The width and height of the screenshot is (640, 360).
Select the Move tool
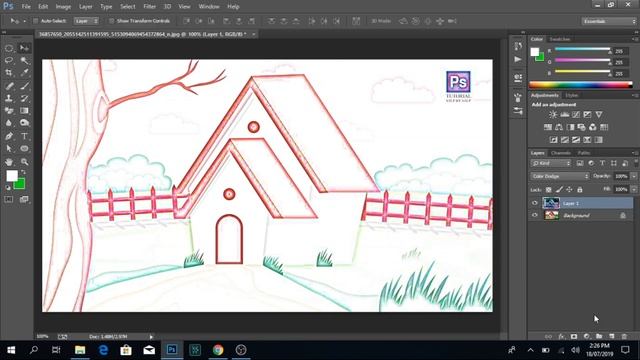pos(24,48)
